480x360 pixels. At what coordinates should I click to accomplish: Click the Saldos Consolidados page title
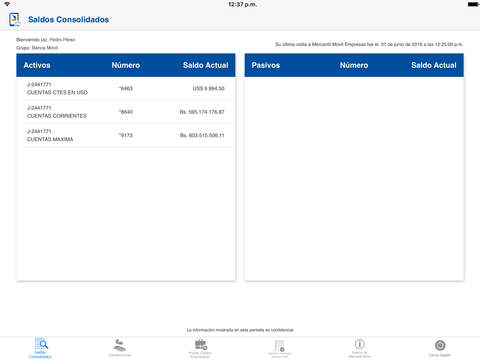pos(69,20)
